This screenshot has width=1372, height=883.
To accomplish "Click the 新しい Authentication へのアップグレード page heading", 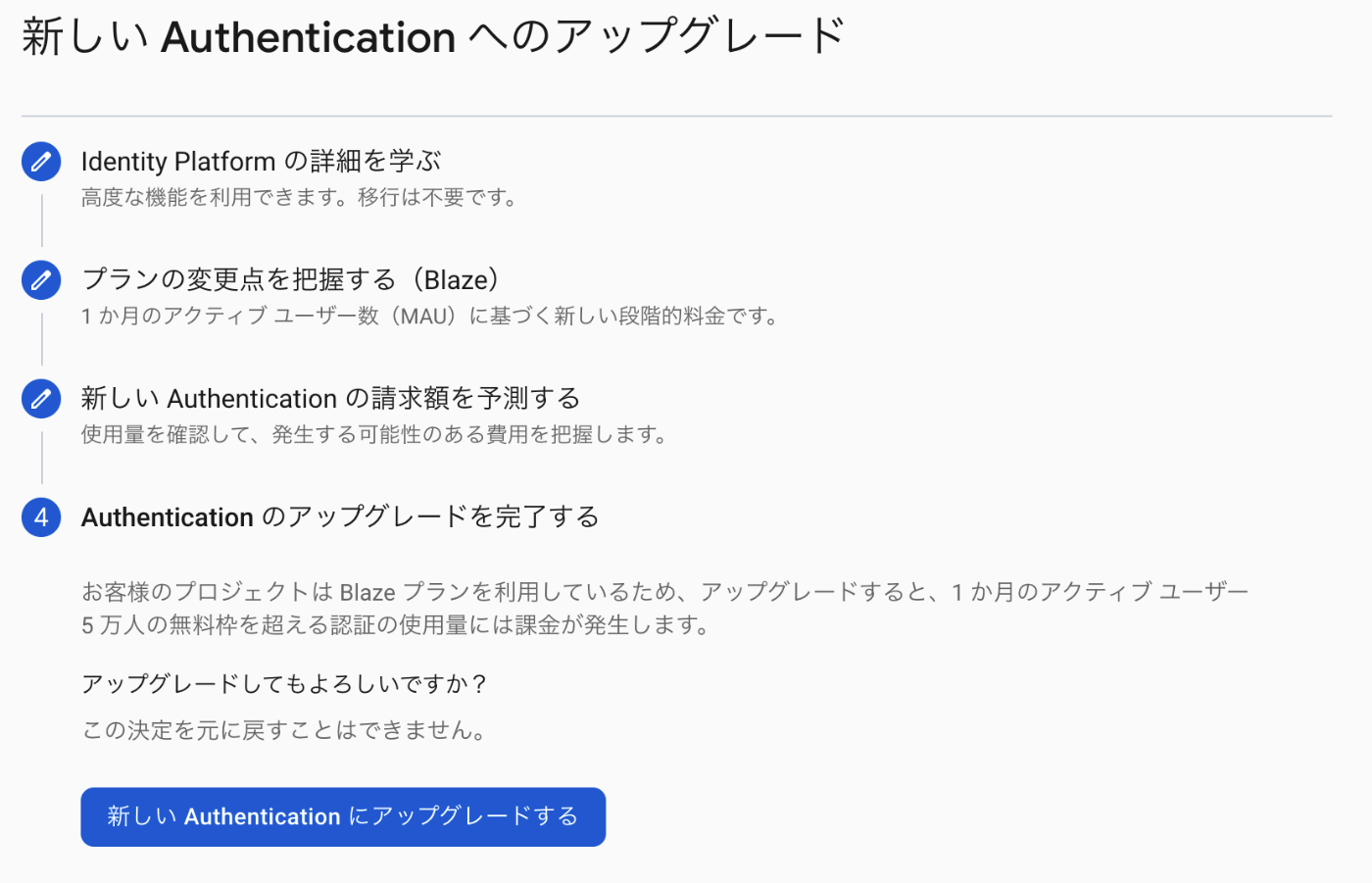I will pyautogui.click(x=433, y=37).
